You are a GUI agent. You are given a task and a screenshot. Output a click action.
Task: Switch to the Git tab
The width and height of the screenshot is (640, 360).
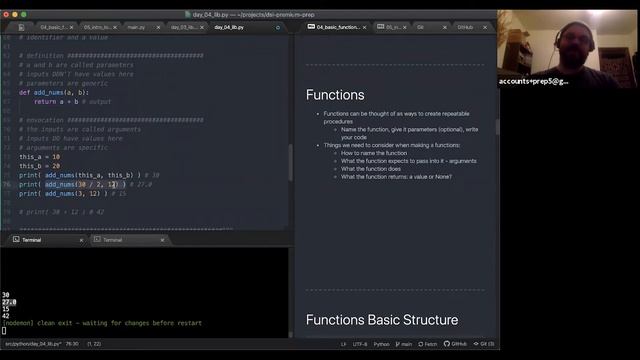[420, 27]
